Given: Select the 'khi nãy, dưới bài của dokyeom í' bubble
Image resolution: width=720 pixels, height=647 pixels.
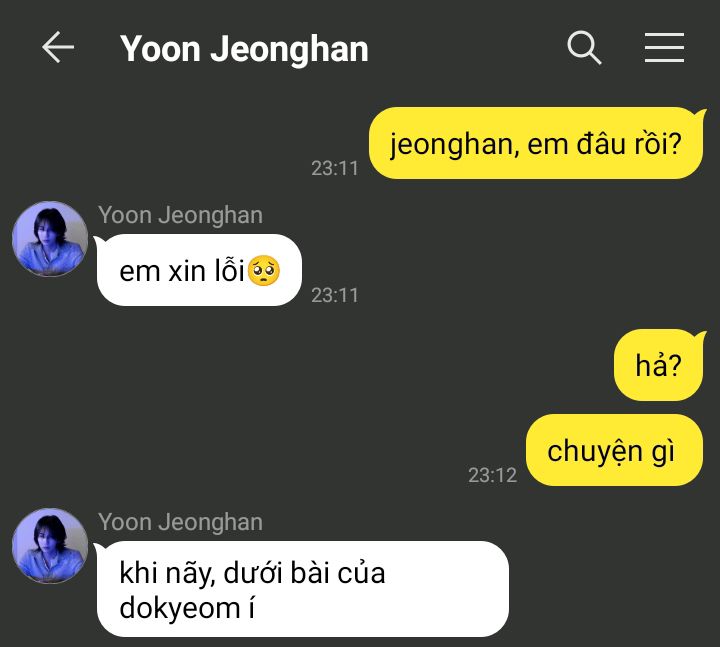Looking at the screenshot, I should point(302,589).
